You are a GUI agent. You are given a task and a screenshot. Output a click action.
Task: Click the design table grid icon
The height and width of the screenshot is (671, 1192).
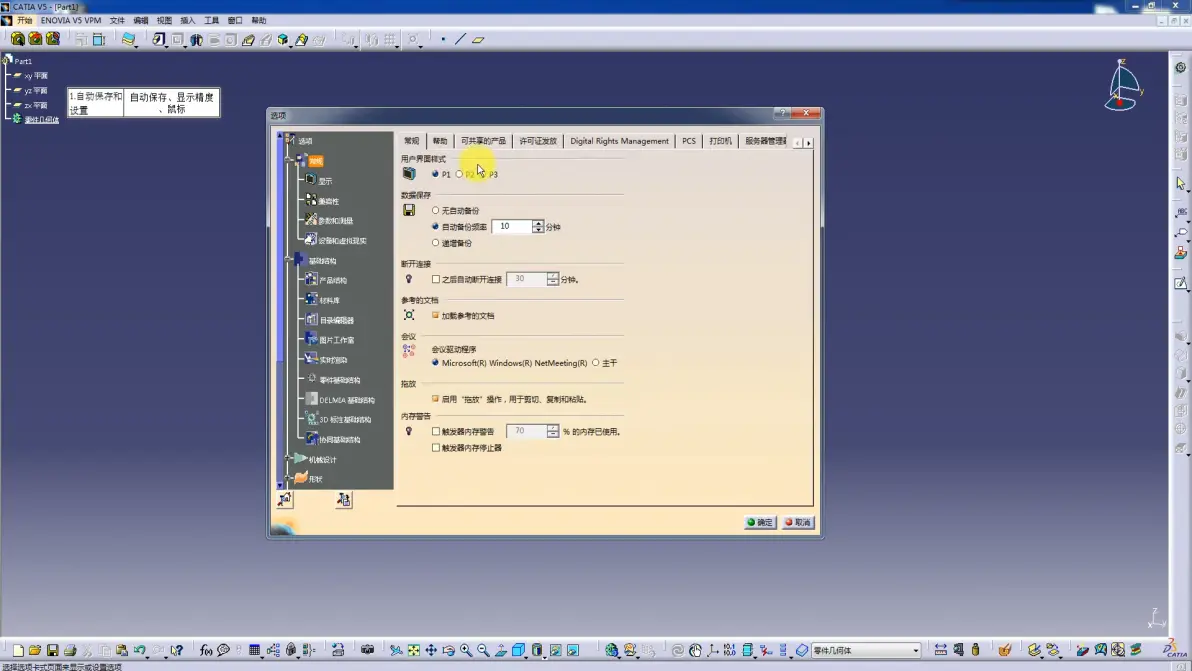pyautogui.click(x=255, y=650)
